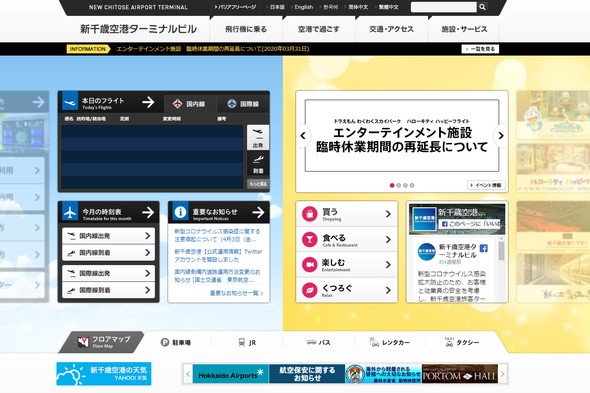The height and width of the screenshot is (393, 590).
Task: Switch language to English
Action: [x=303, y=7]
